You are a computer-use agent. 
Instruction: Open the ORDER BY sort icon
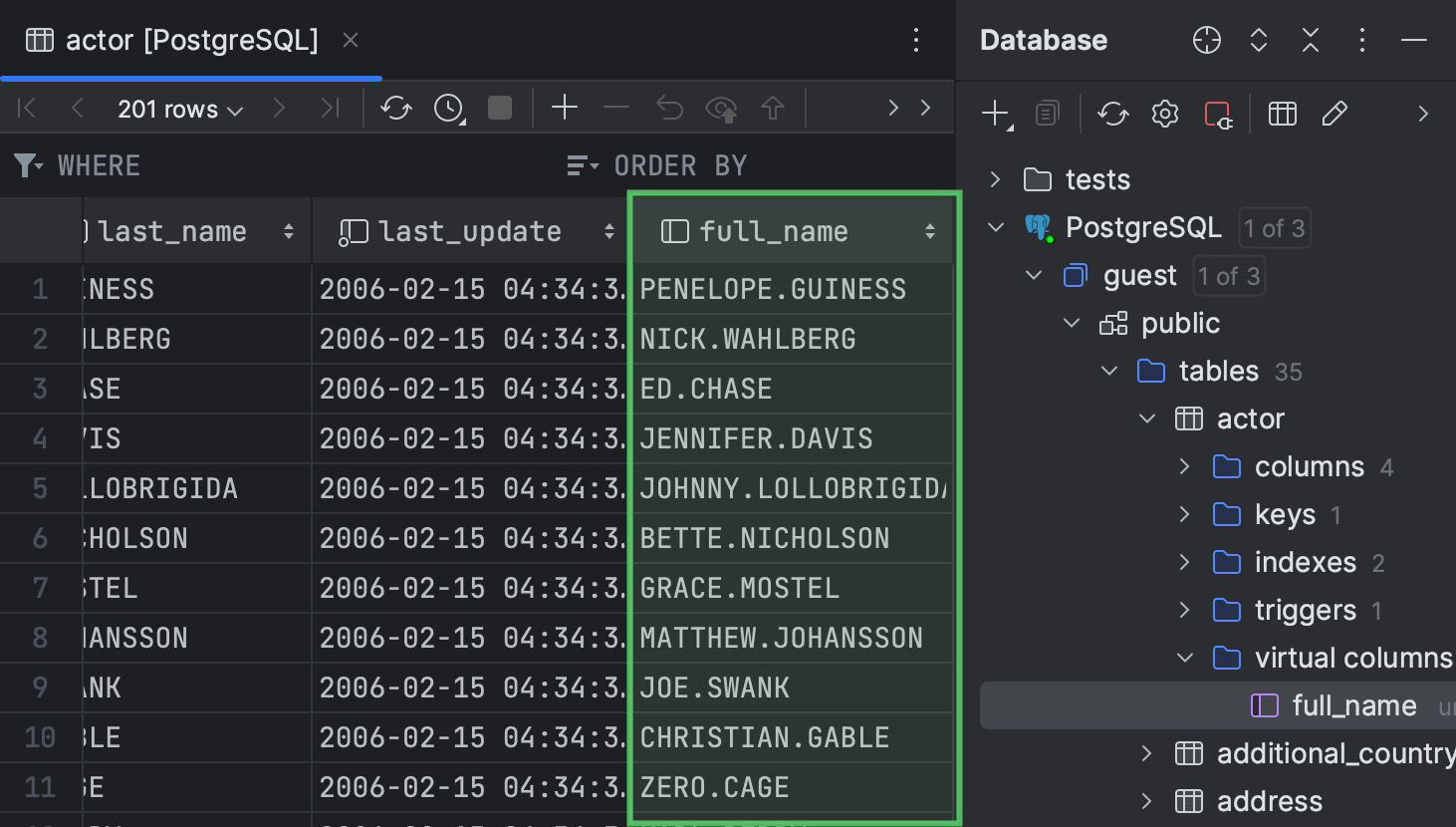tap(582, 164)
